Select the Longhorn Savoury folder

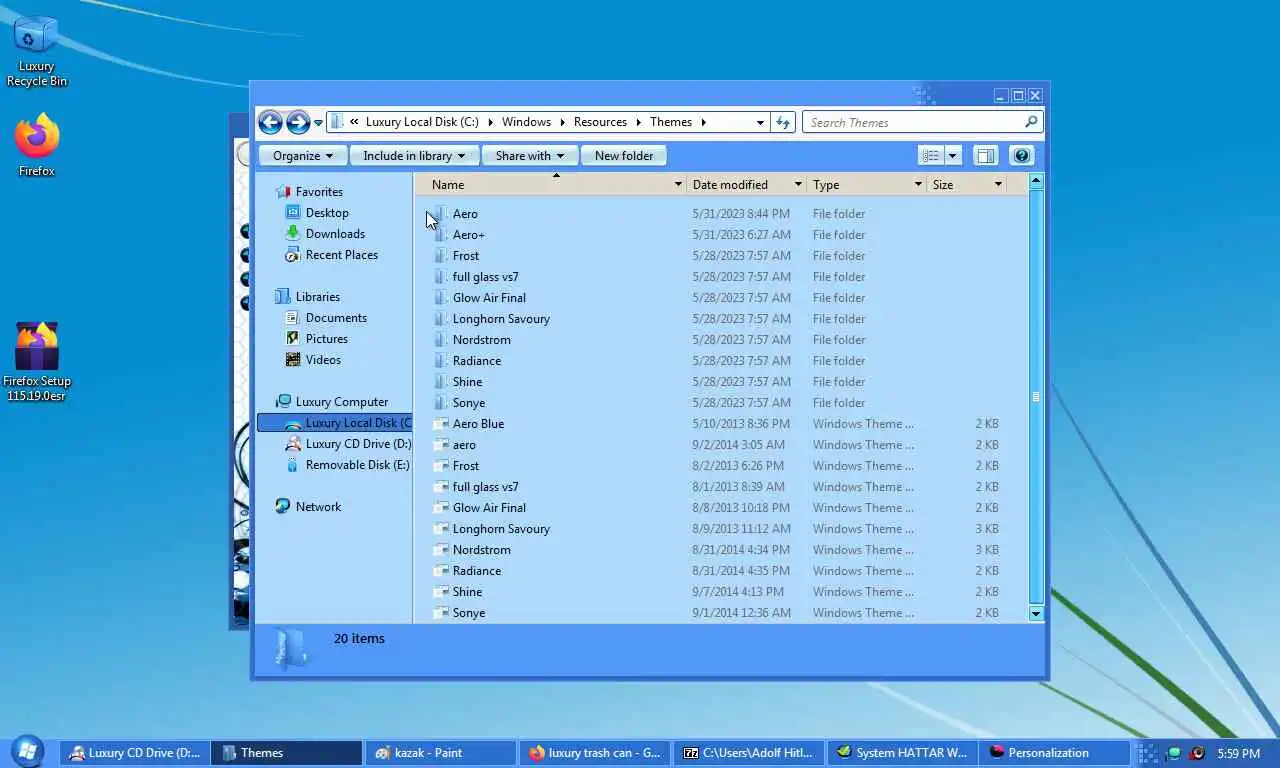coord(501,319)
